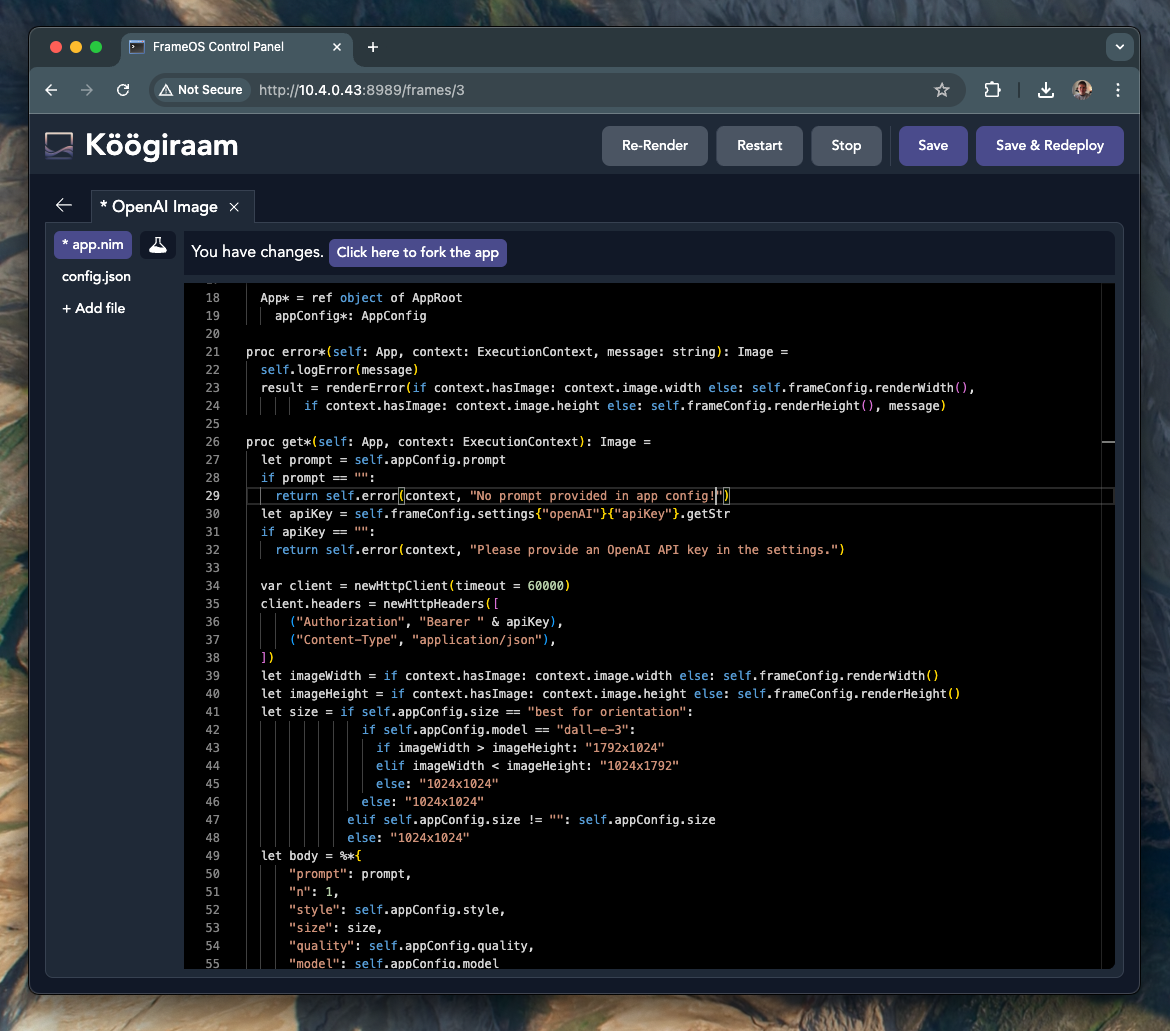Click Add file in sidebar
1170x1031 pixels.
[94, 309]
